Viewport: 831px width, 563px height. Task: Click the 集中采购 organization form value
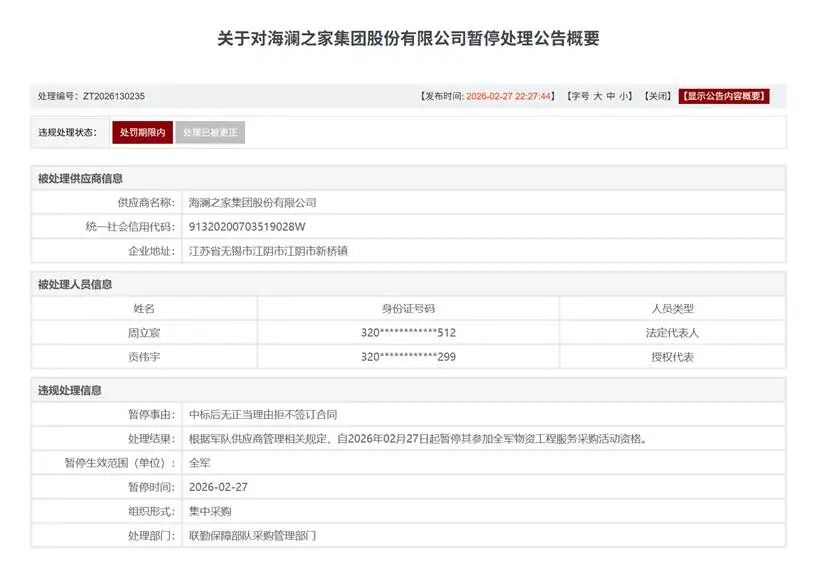coord(210,512)
